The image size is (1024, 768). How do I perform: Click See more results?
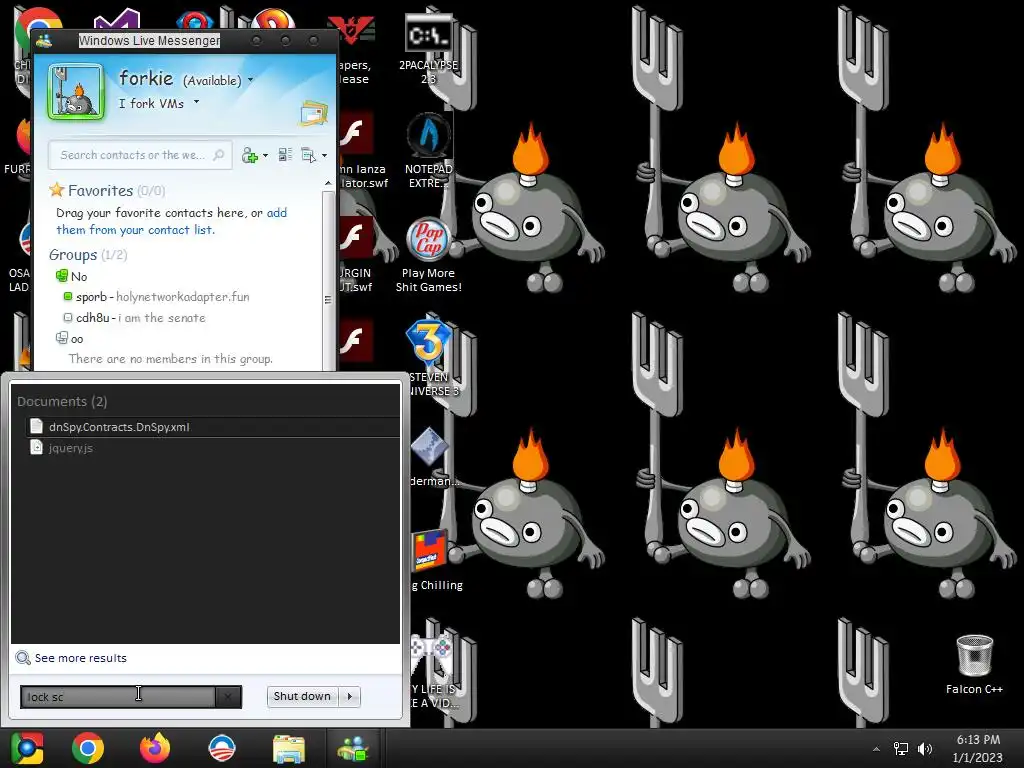[71, 658]
